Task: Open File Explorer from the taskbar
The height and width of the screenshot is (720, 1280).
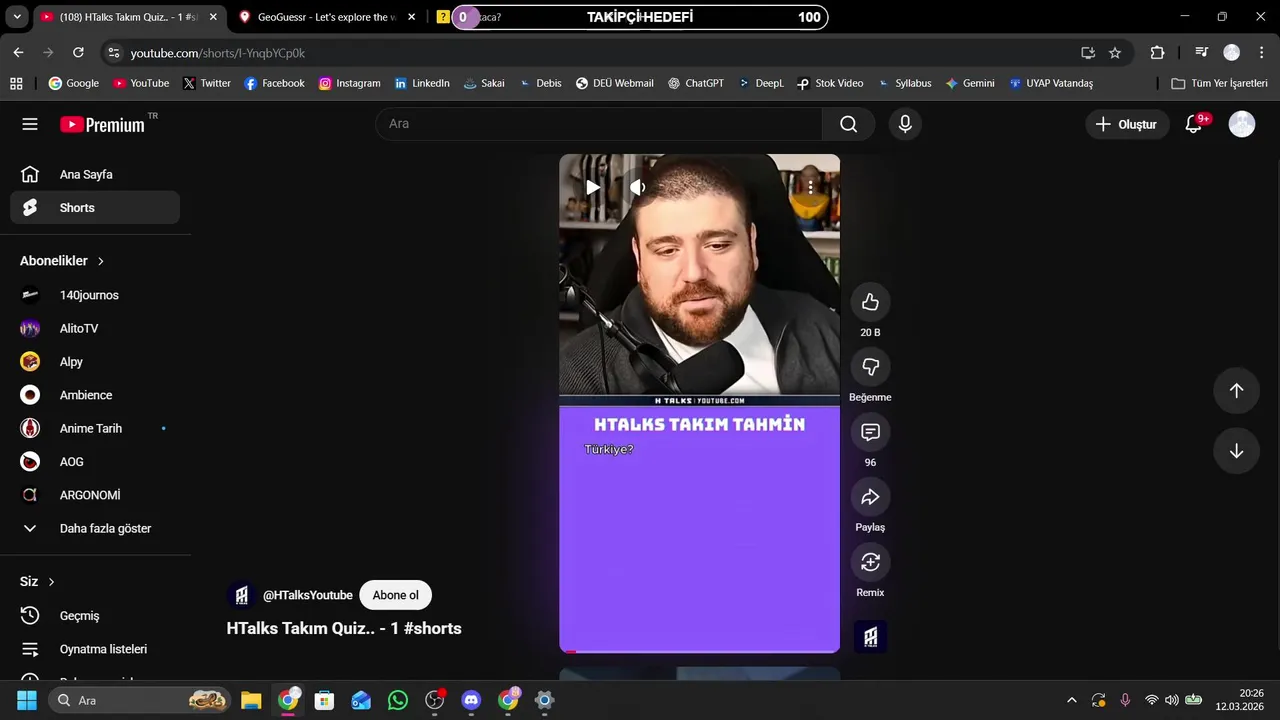Action: tap(251, 700)
